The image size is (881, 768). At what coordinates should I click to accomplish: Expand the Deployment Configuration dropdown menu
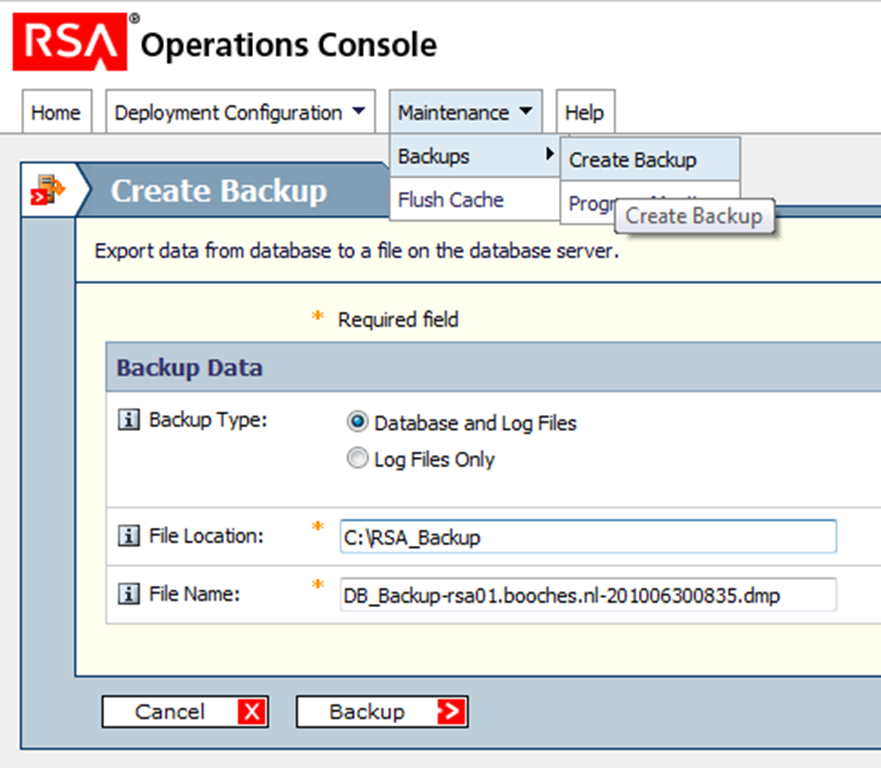(240, 112)
